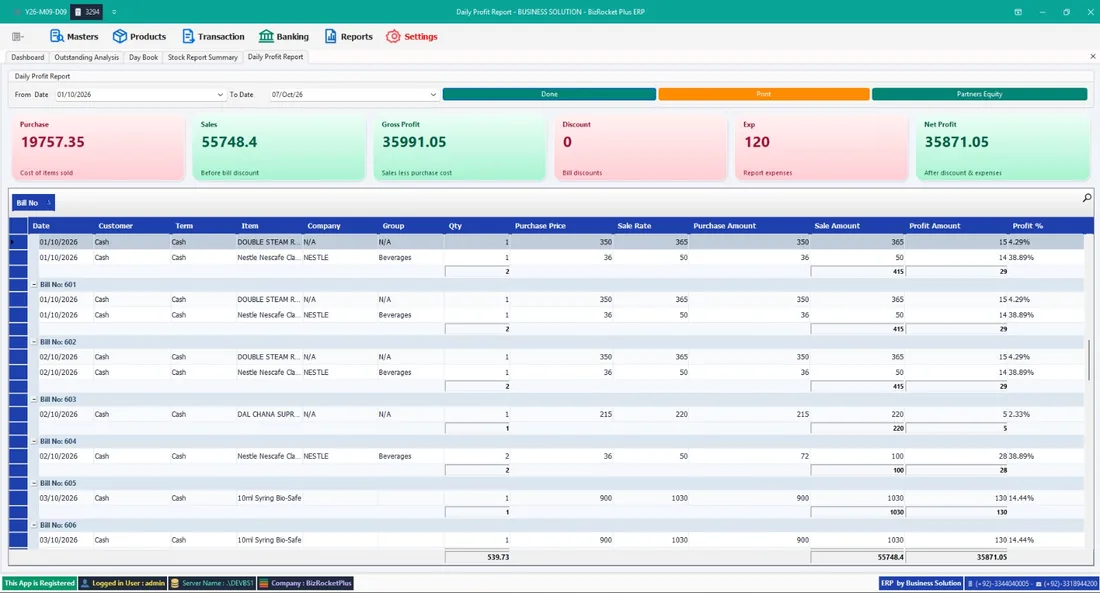
Task: Open grid search magnifier icon
Action: tap(1087, 199)
